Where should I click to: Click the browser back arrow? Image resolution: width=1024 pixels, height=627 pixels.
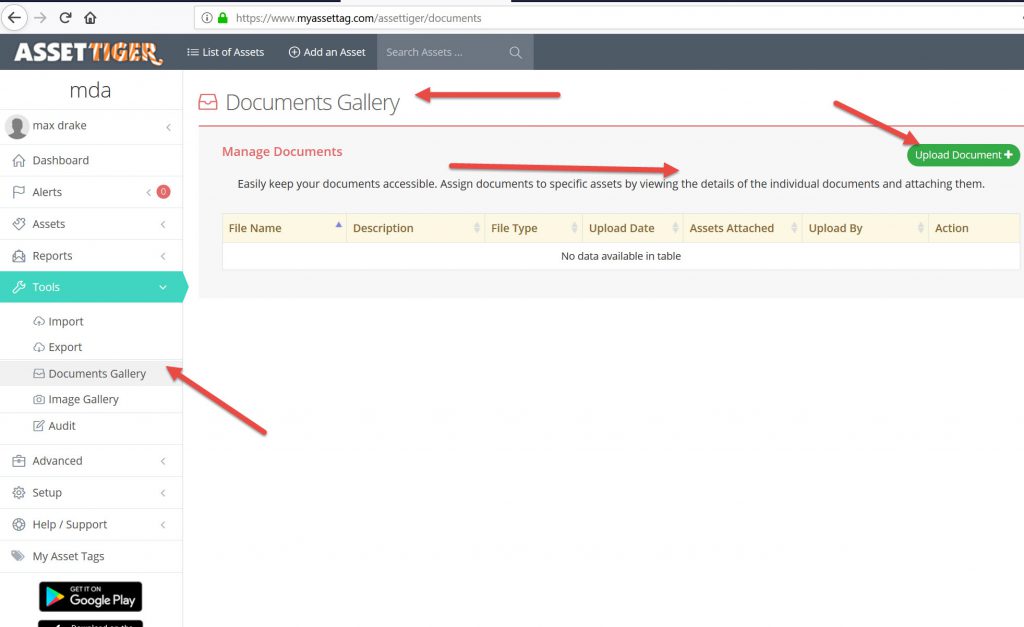14,18
